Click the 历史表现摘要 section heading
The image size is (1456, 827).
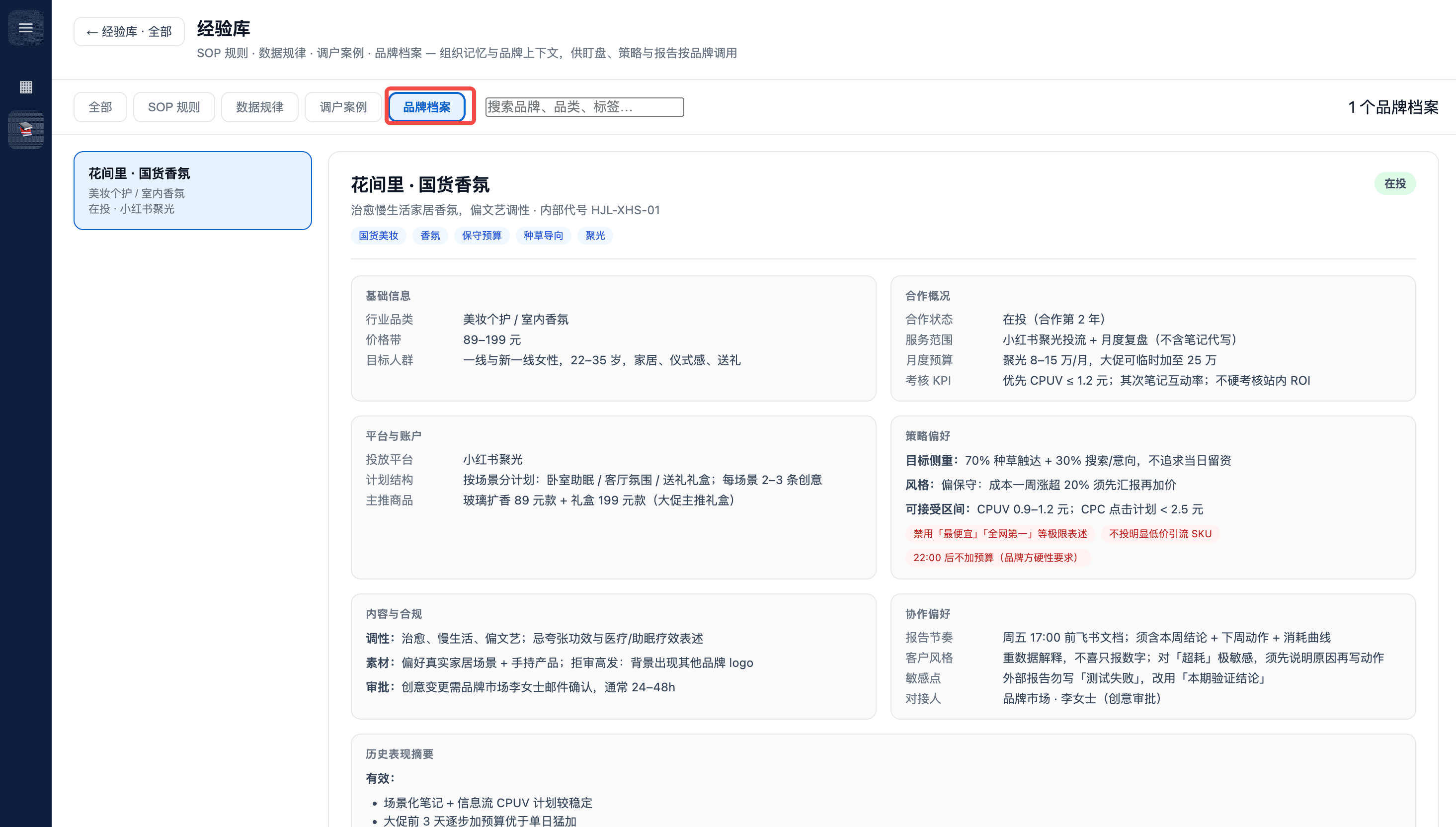(399, 754)
